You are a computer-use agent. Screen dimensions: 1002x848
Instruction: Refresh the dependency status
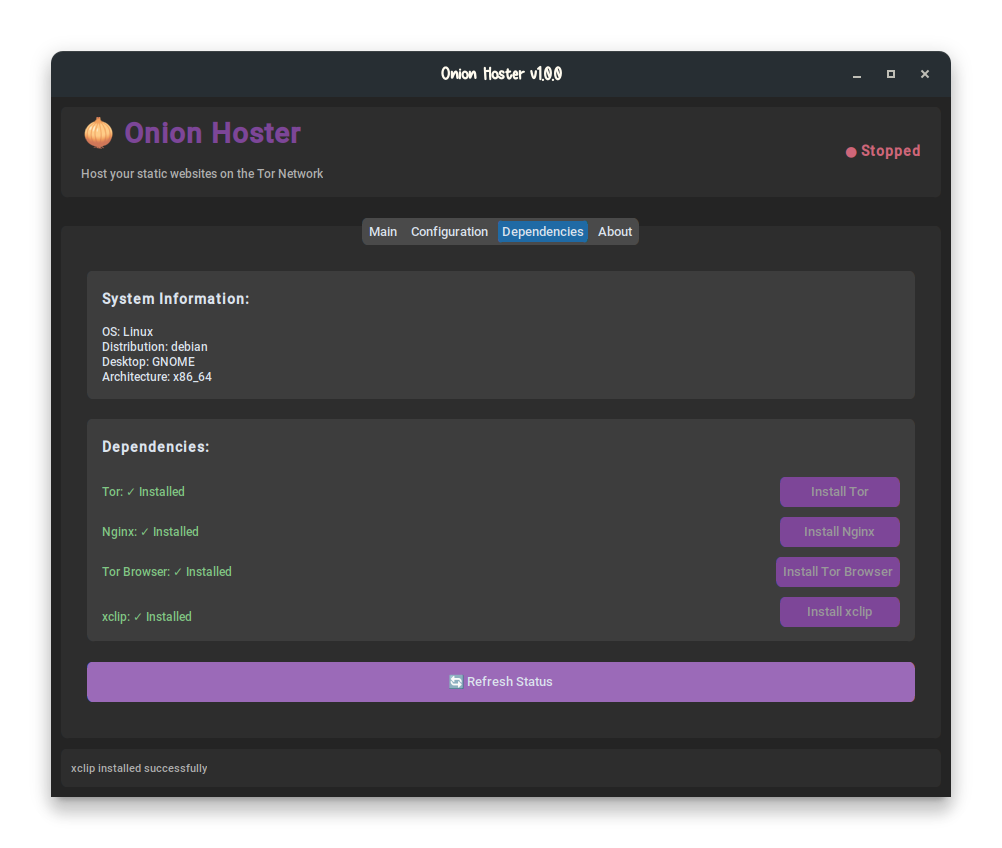pos(501,682)
